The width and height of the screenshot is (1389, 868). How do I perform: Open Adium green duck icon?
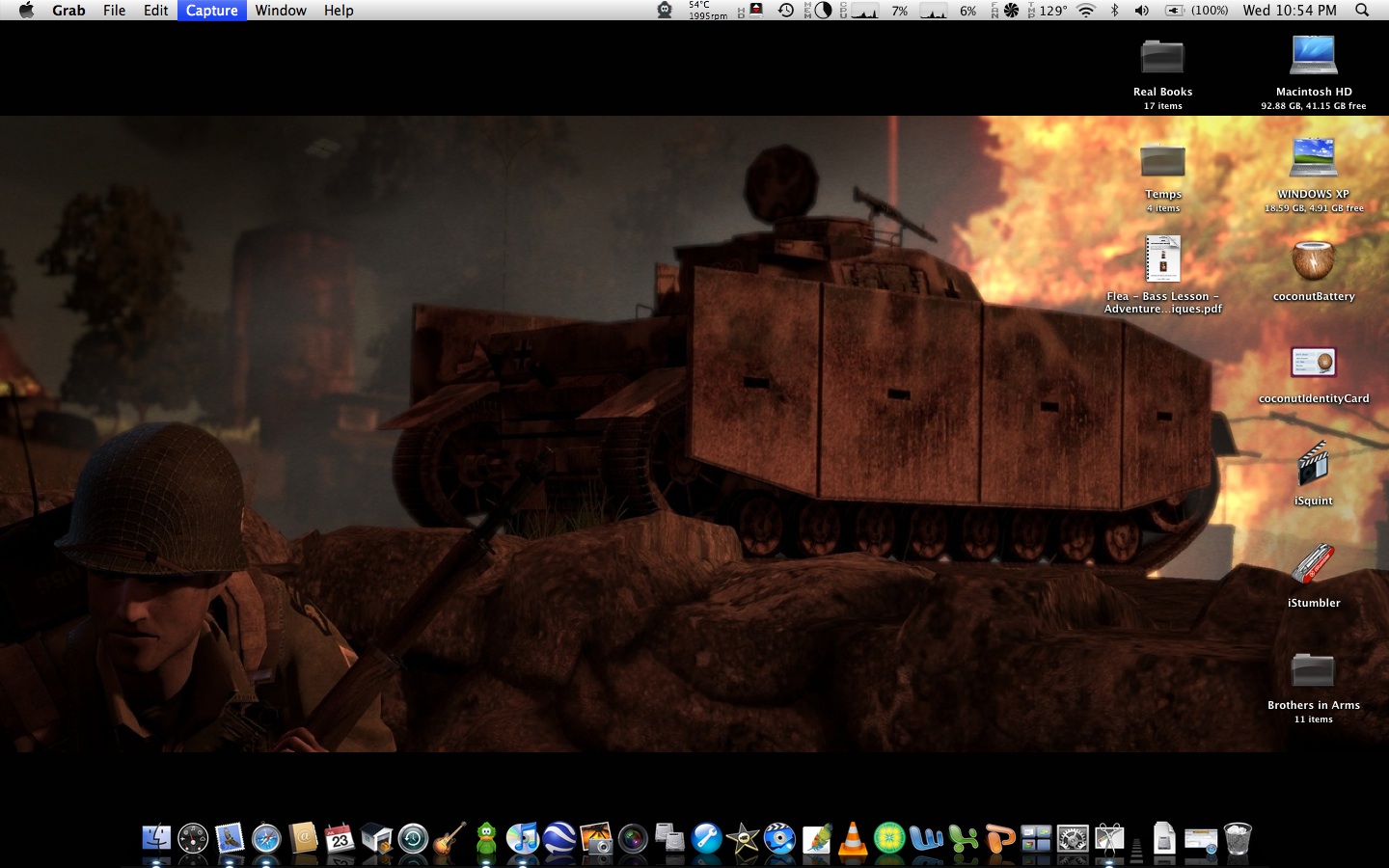coord(486,839)
